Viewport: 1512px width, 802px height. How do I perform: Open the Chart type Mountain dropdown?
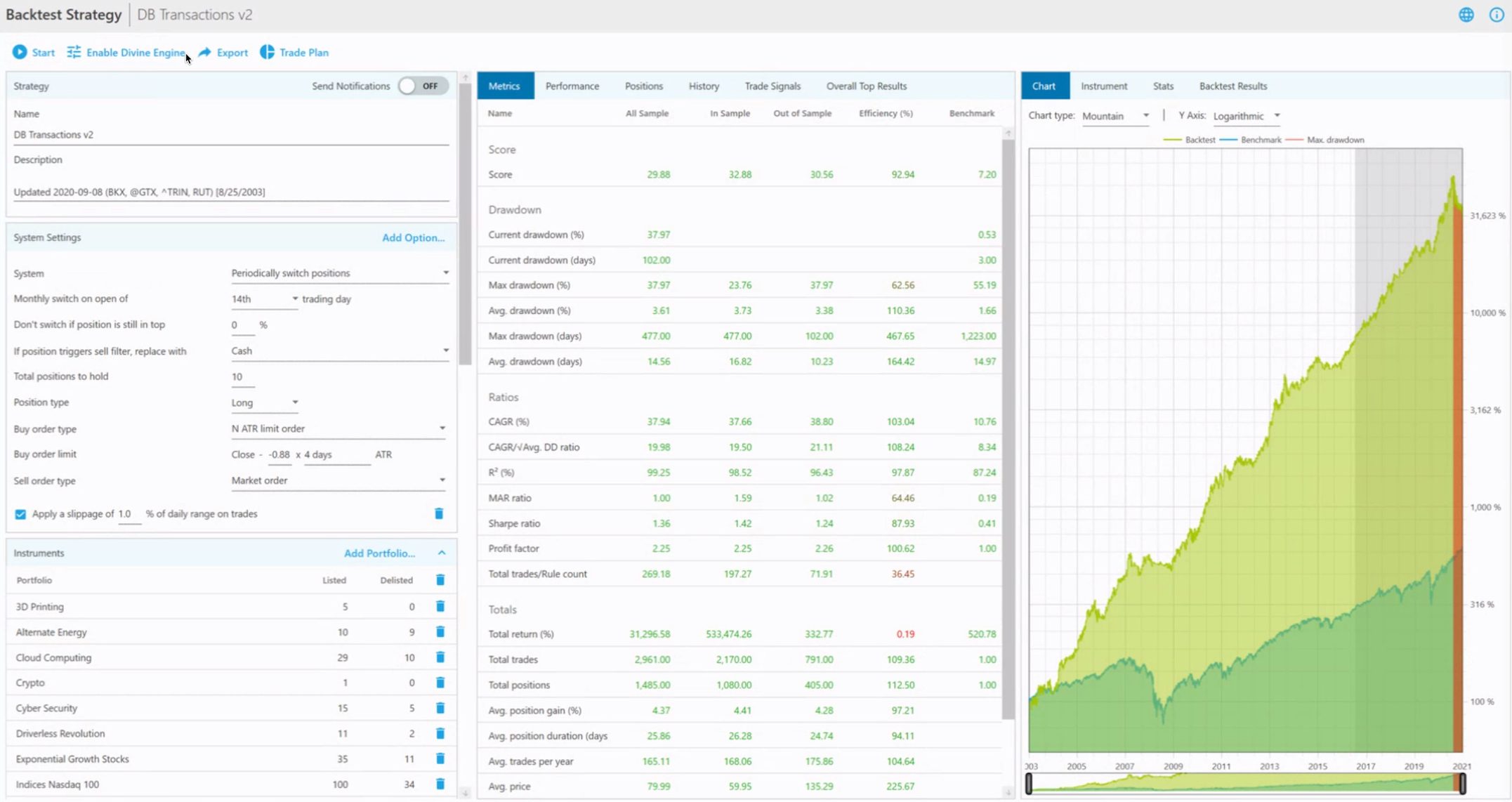pos(1115,116)
